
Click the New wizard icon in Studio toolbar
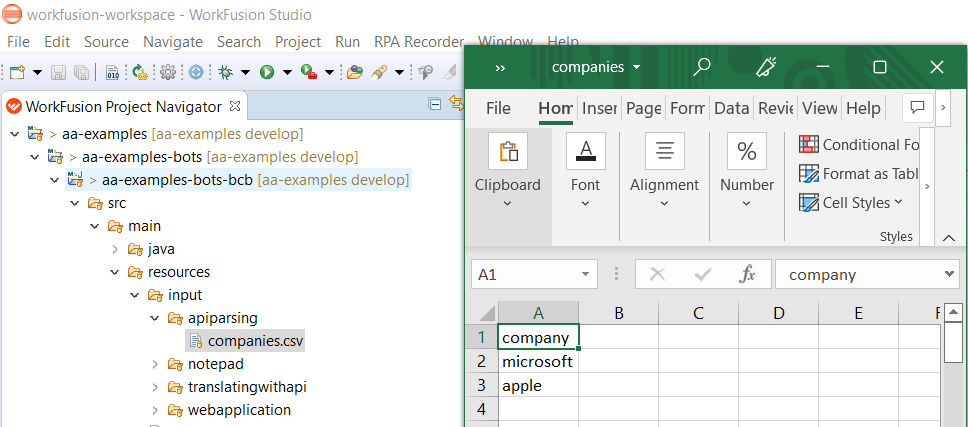click(x=17, y=73)
